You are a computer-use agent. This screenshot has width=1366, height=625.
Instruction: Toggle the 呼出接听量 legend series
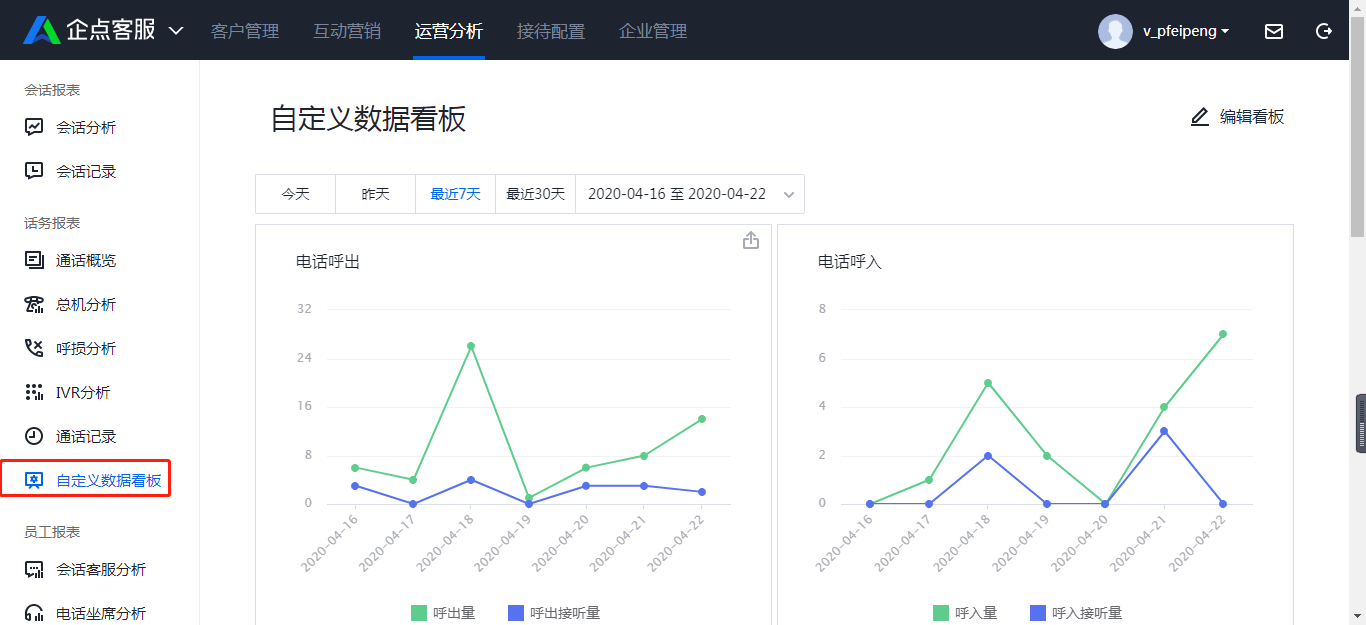coord(554,613)
